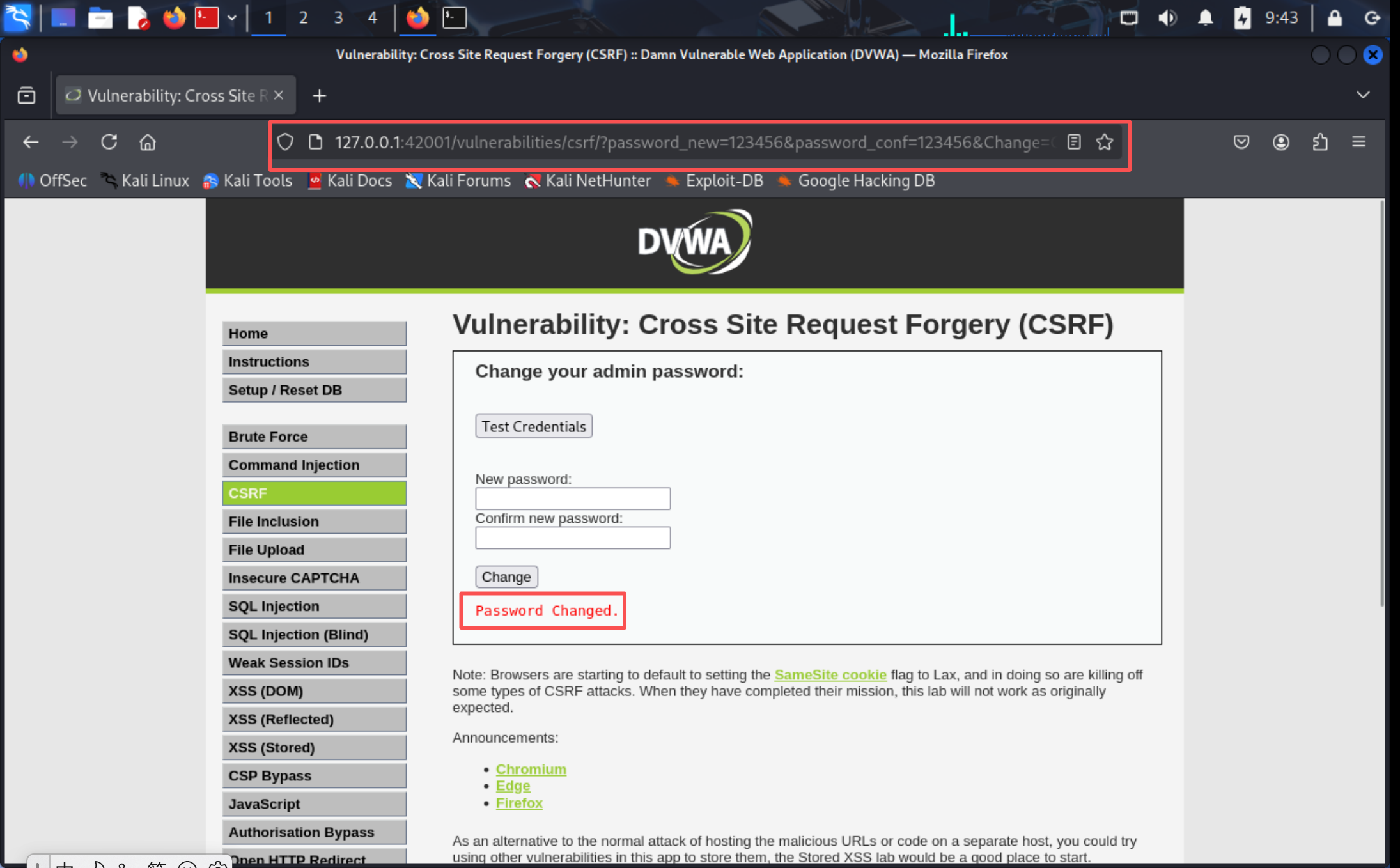
Task: Open tracking protection shield icon
Action: [x=285, y=142]
